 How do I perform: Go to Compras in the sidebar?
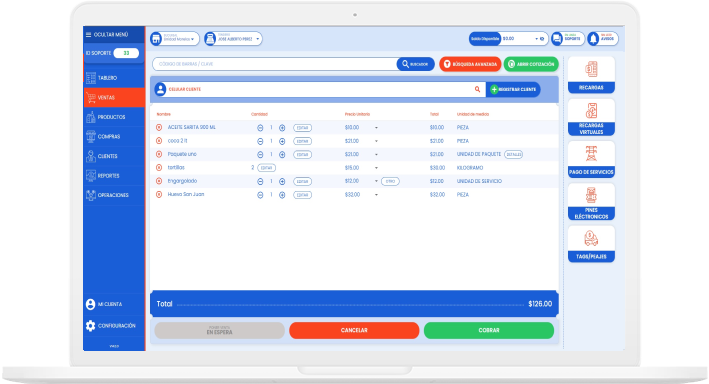[114, 137]
